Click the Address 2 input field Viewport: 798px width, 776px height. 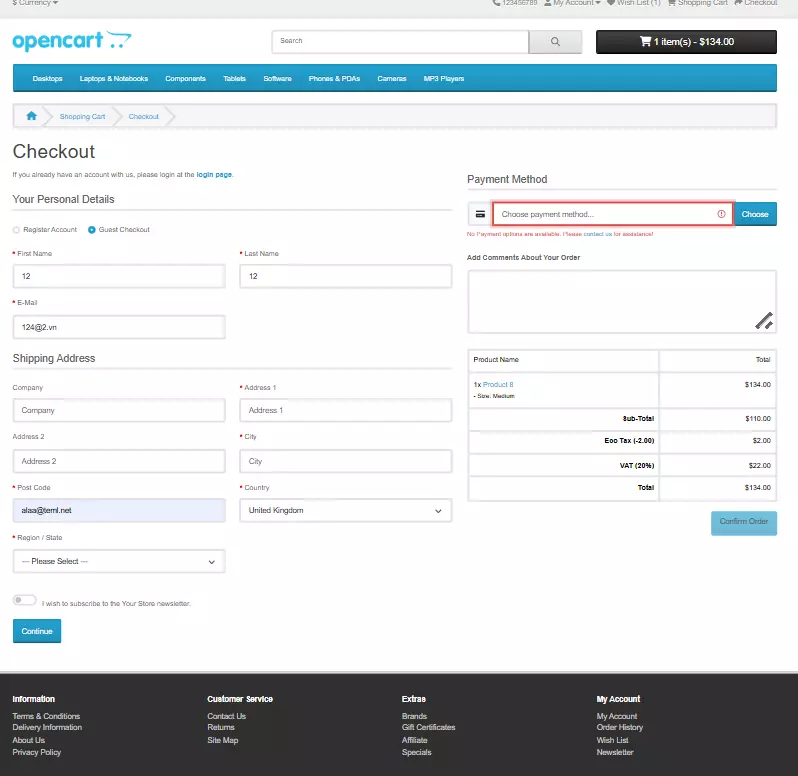click(x=119, y=461)
